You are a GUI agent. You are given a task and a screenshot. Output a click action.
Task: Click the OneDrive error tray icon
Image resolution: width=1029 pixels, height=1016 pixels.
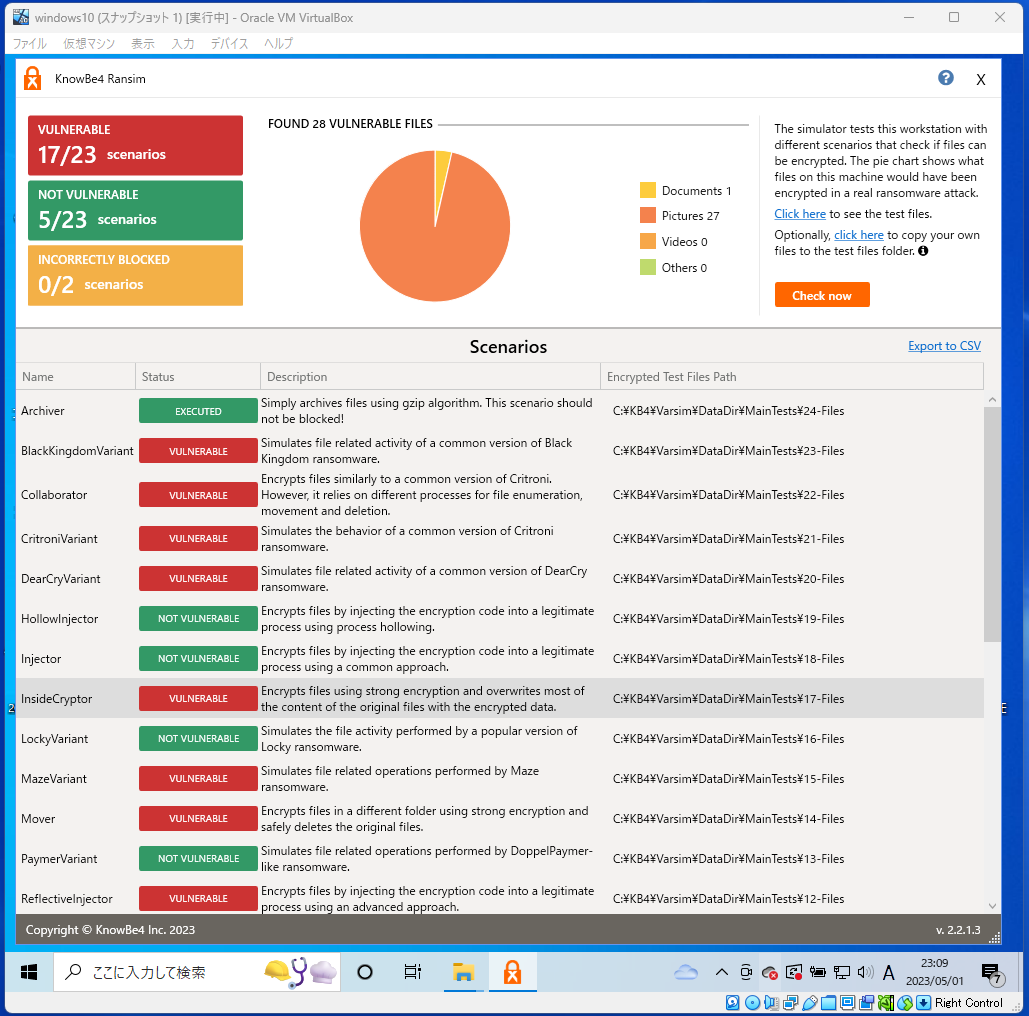pos(769,973)
